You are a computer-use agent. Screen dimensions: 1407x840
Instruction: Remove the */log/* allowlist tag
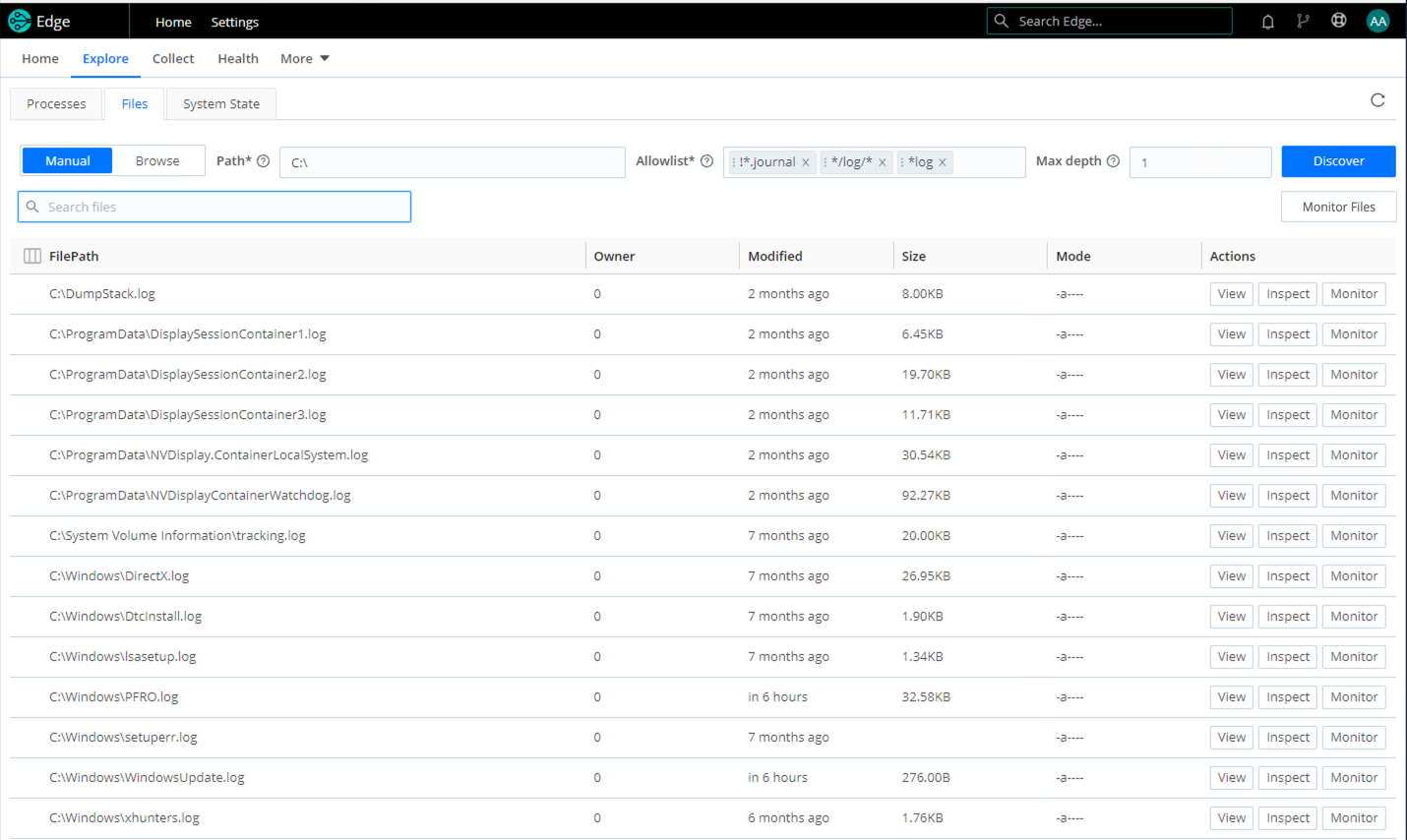883,163
